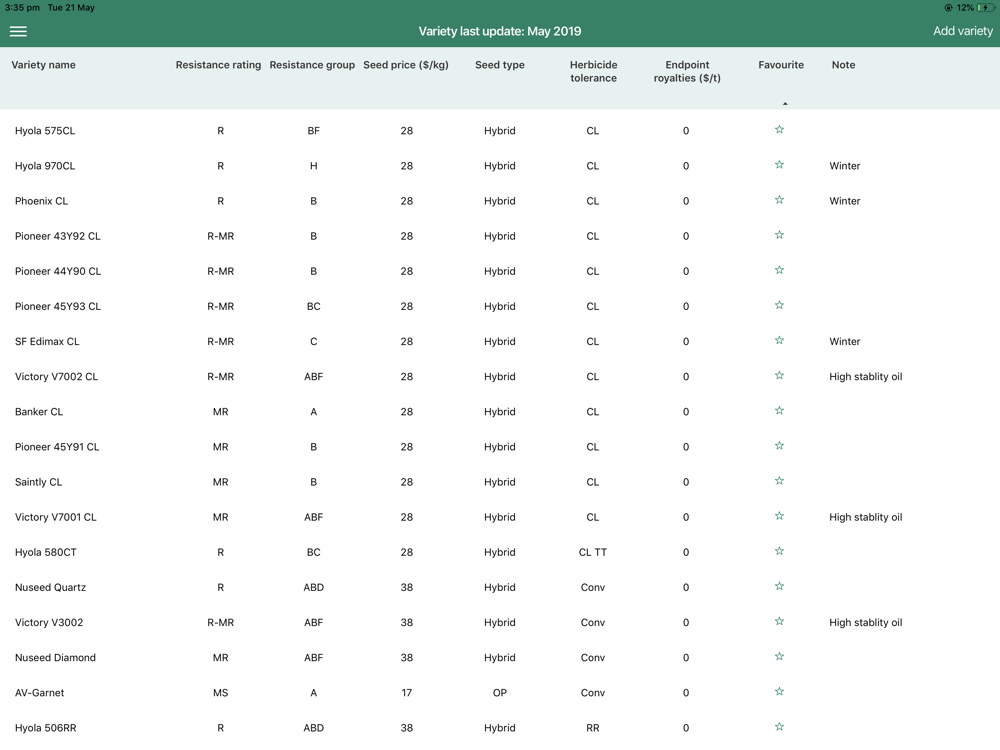Sort by Resistance group header

coord(312,64)
